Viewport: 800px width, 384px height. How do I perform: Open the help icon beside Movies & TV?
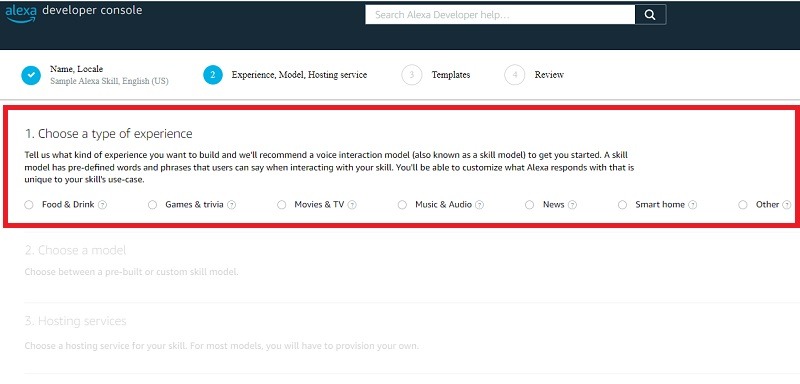352,205
